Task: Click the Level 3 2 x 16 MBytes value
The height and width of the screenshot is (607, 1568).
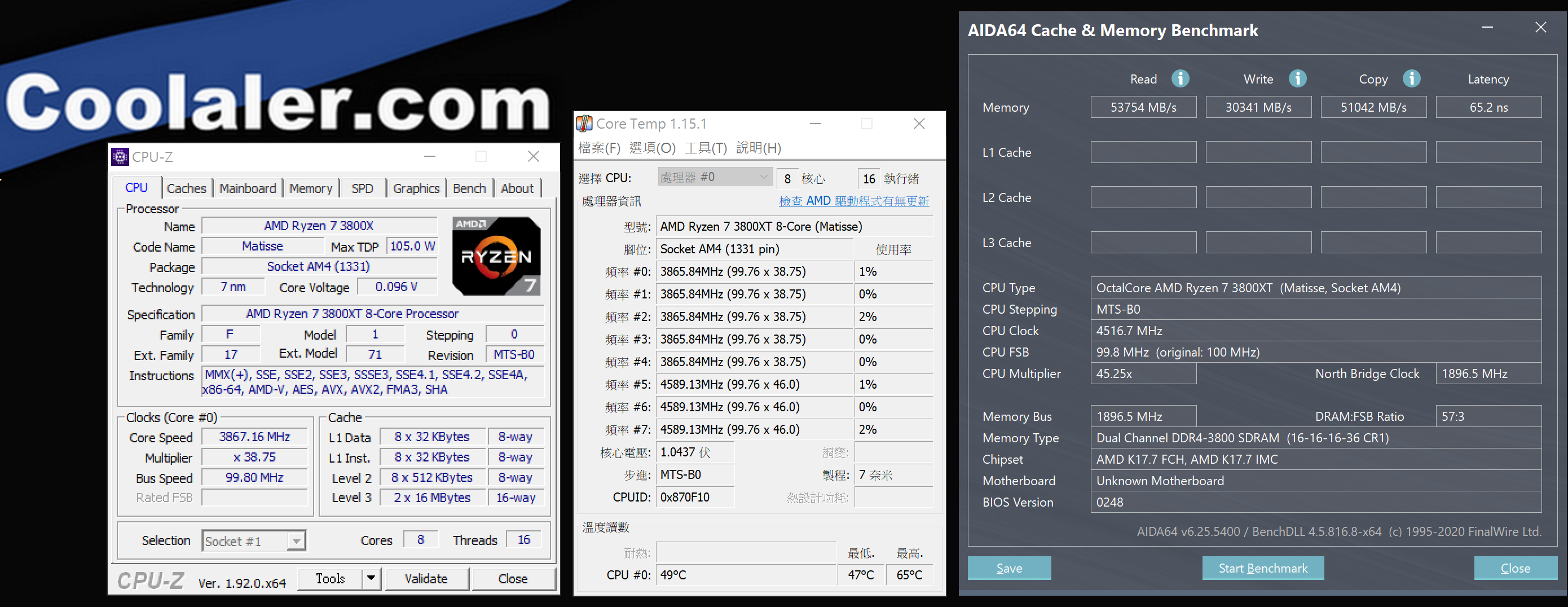Action: (x=432, y=498)
